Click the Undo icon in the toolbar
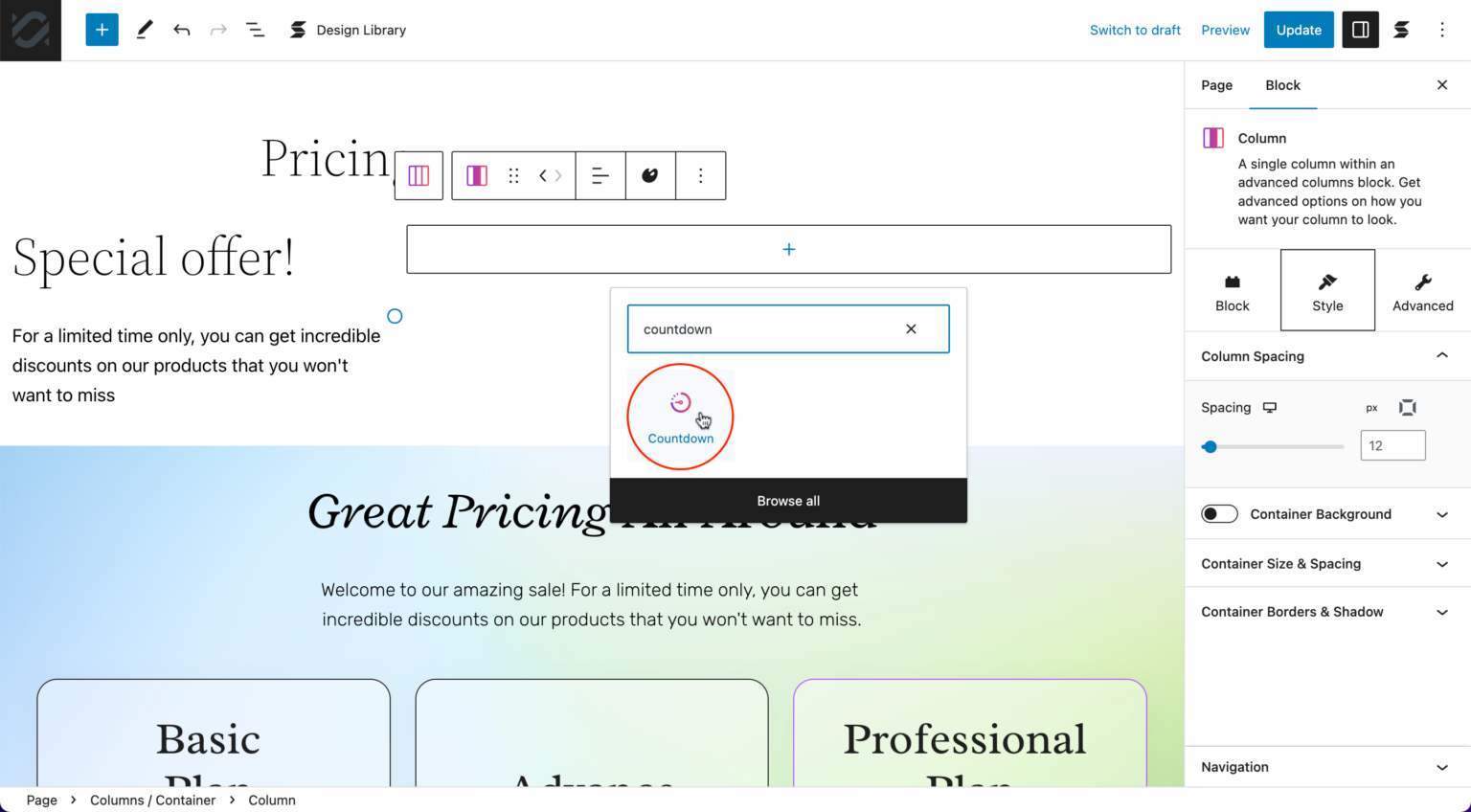 coord(181,30)
